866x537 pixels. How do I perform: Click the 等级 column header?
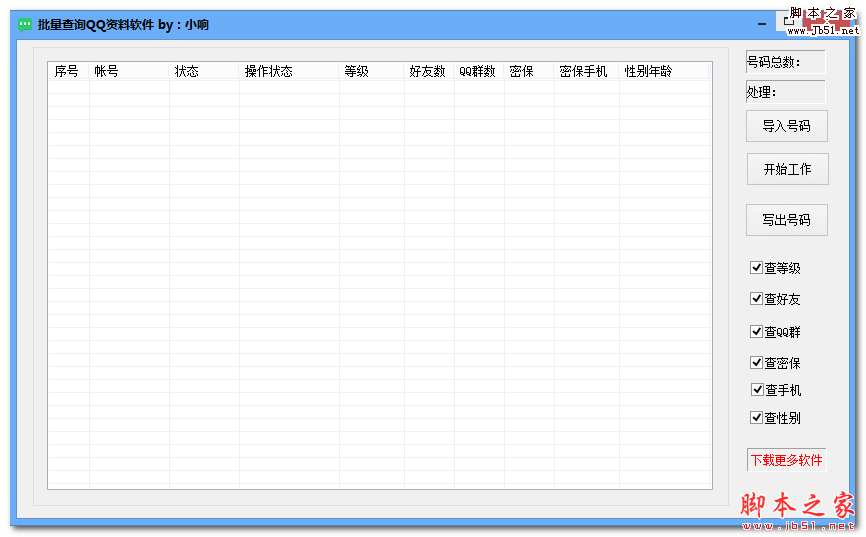coord(371,71)
